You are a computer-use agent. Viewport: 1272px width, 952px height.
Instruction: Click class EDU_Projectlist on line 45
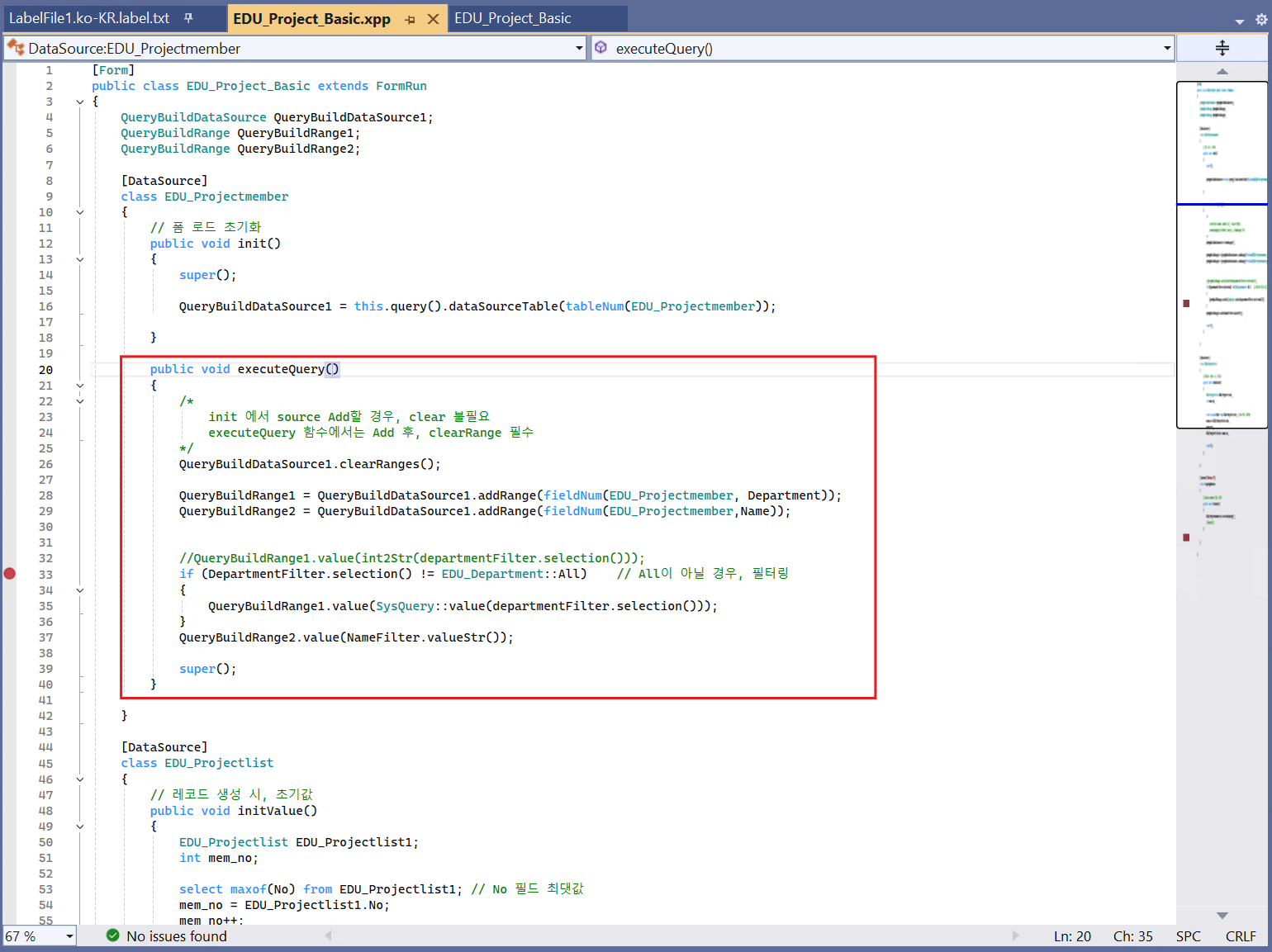pos(197,763)
